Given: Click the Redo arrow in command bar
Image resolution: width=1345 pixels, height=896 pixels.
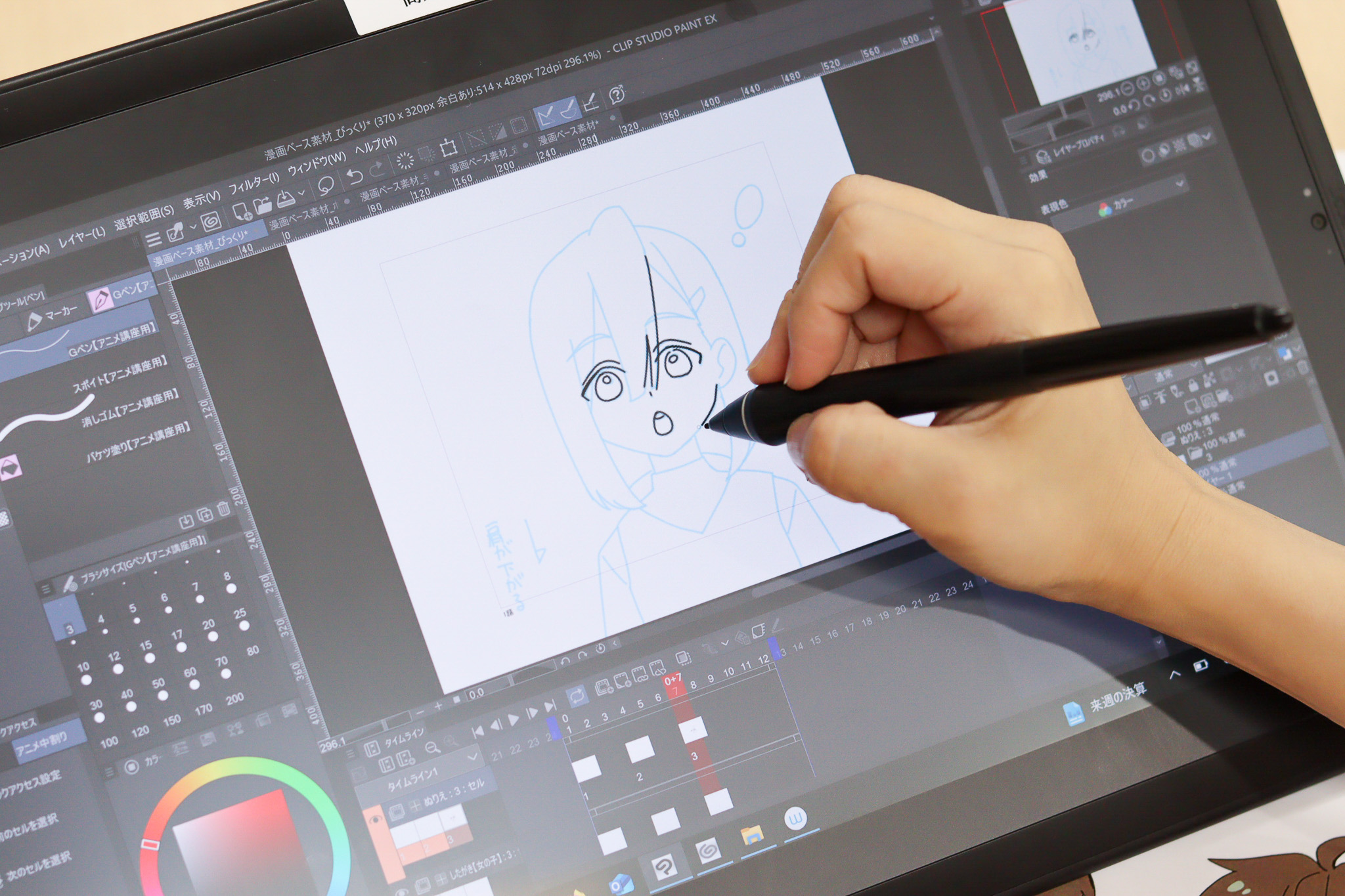Looking at the screenshot, I should (x=378, y=171).
